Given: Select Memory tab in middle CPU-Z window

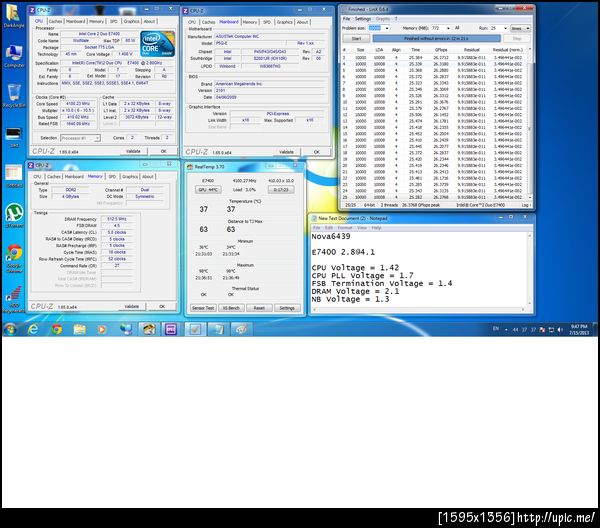Looking at the screenshot, I should click(x=249, y=22).
